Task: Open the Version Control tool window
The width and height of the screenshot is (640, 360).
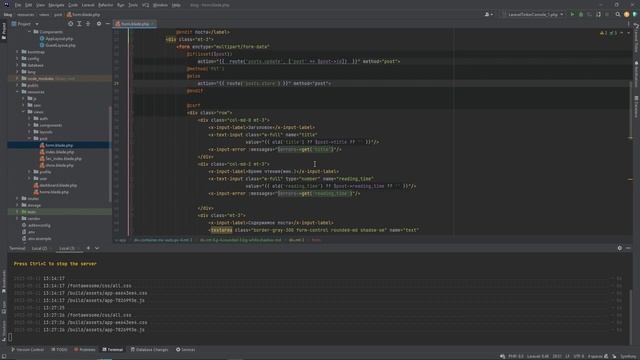Action: (x=27, y=349)
